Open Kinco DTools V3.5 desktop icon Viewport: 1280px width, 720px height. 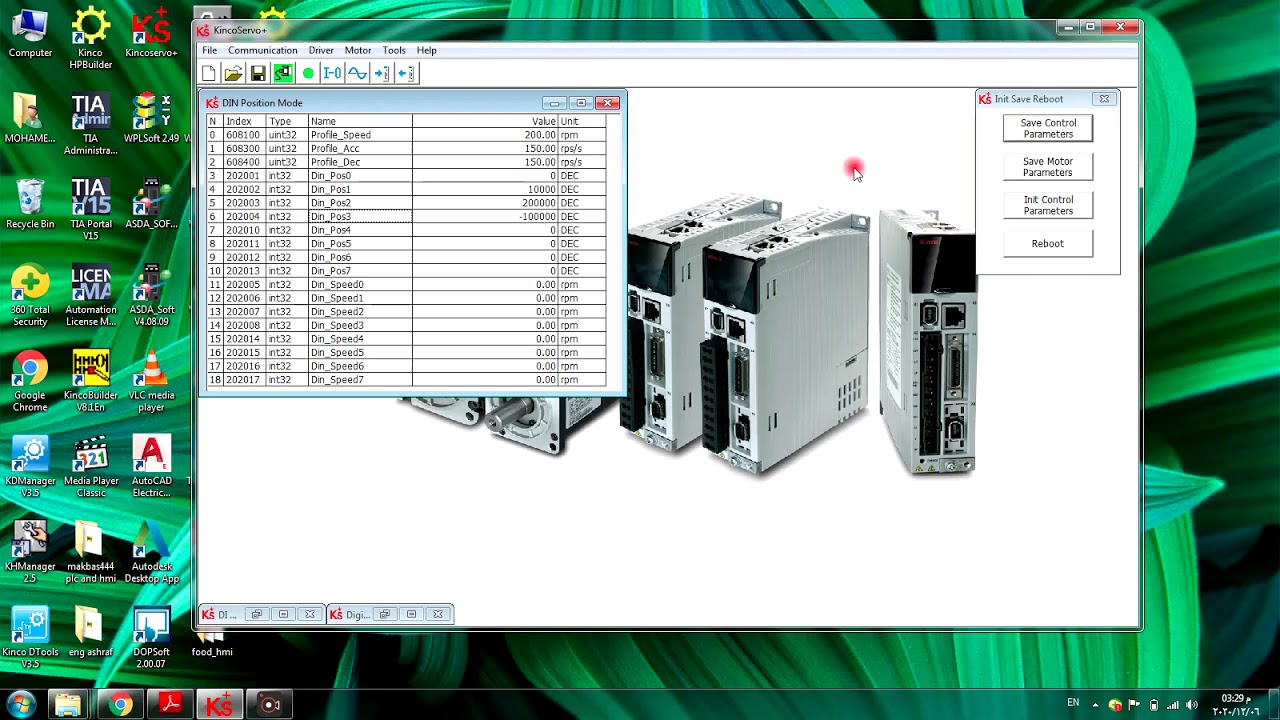(30, 638)
